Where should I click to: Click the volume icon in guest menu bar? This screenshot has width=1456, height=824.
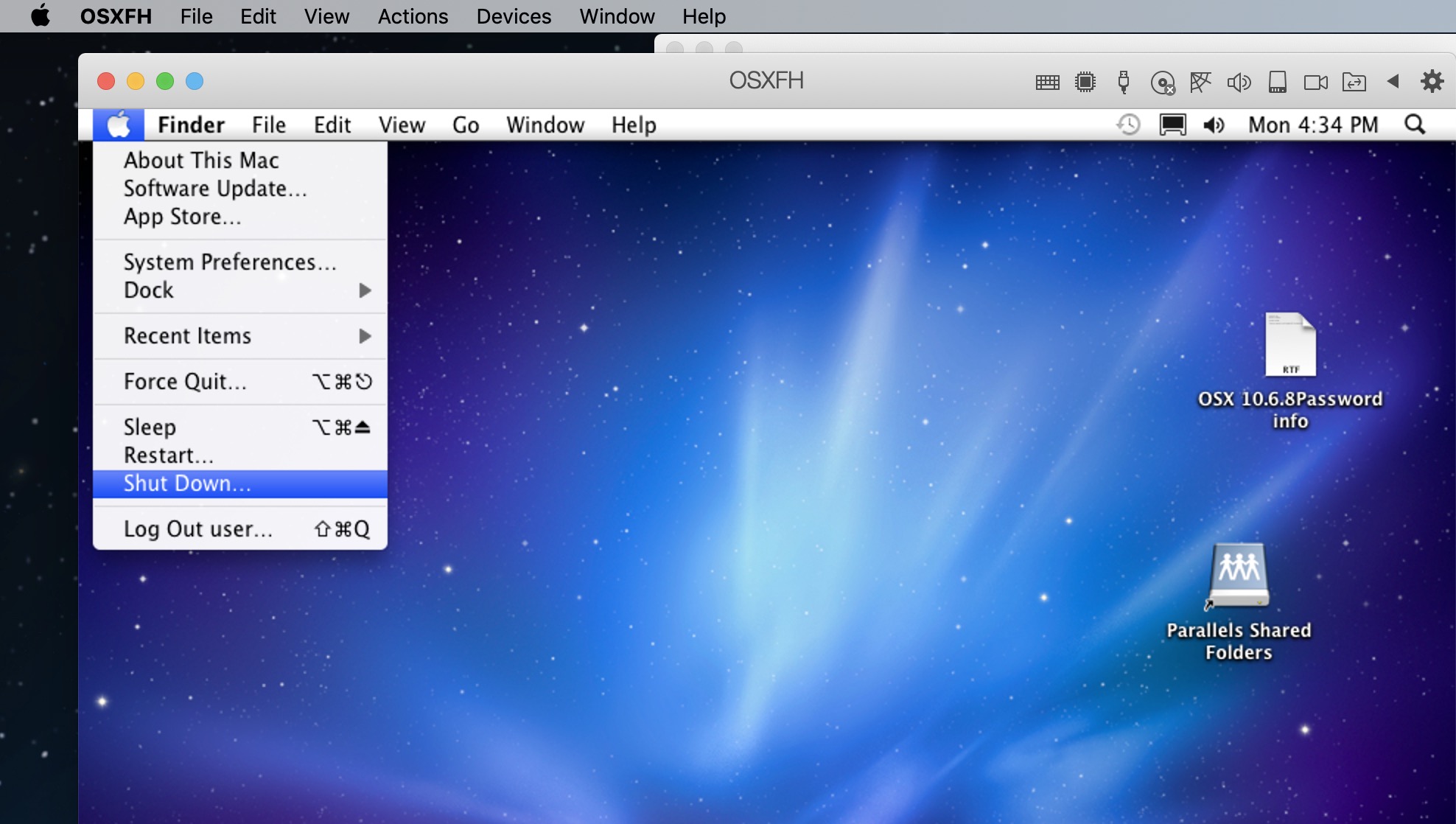(x=1214, y=125)
